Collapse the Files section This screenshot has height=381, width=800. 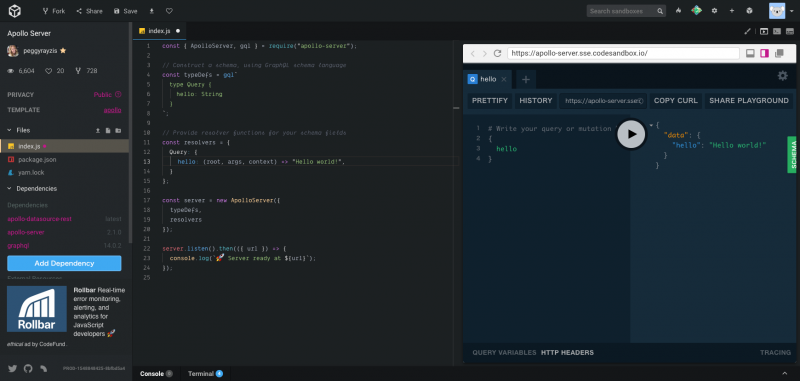point(9,130)
